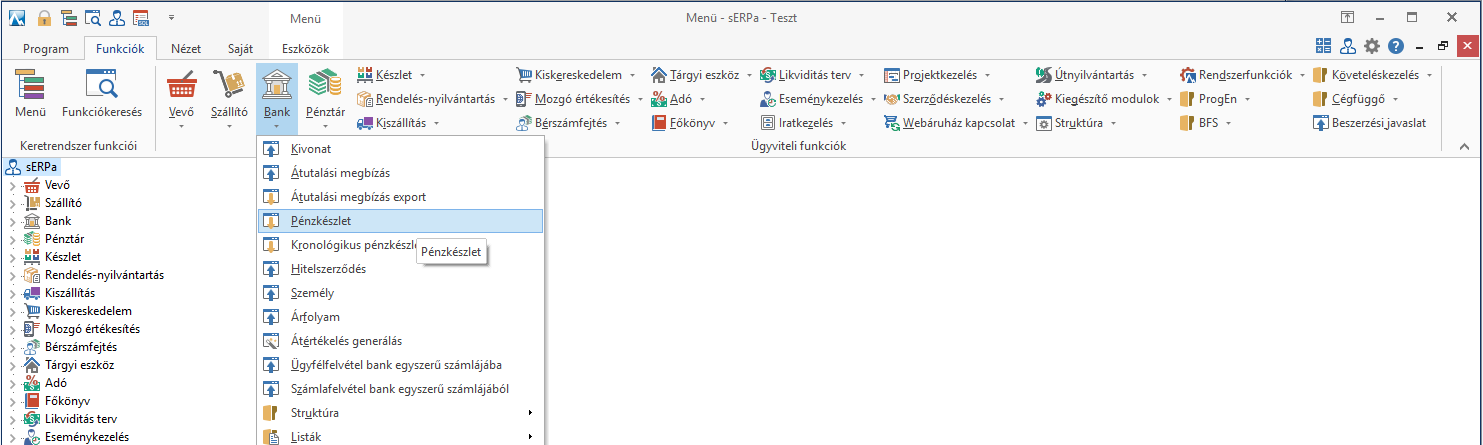The width and height of the screenshot is (1483, 445).
Task: Switch to the Saját tab
Action: point(241,48)
